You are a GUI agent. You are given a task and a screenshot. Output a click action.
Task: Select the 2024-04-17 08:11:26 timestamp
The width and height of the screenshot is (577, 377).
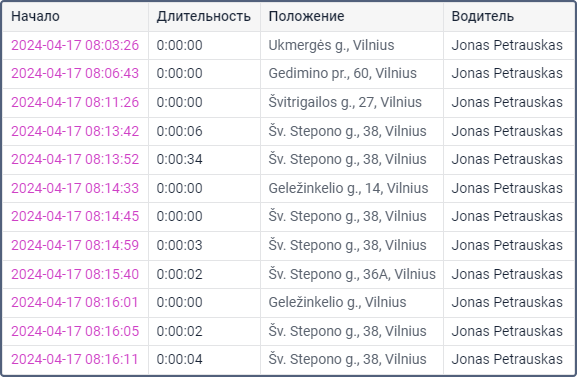point(75,102)
